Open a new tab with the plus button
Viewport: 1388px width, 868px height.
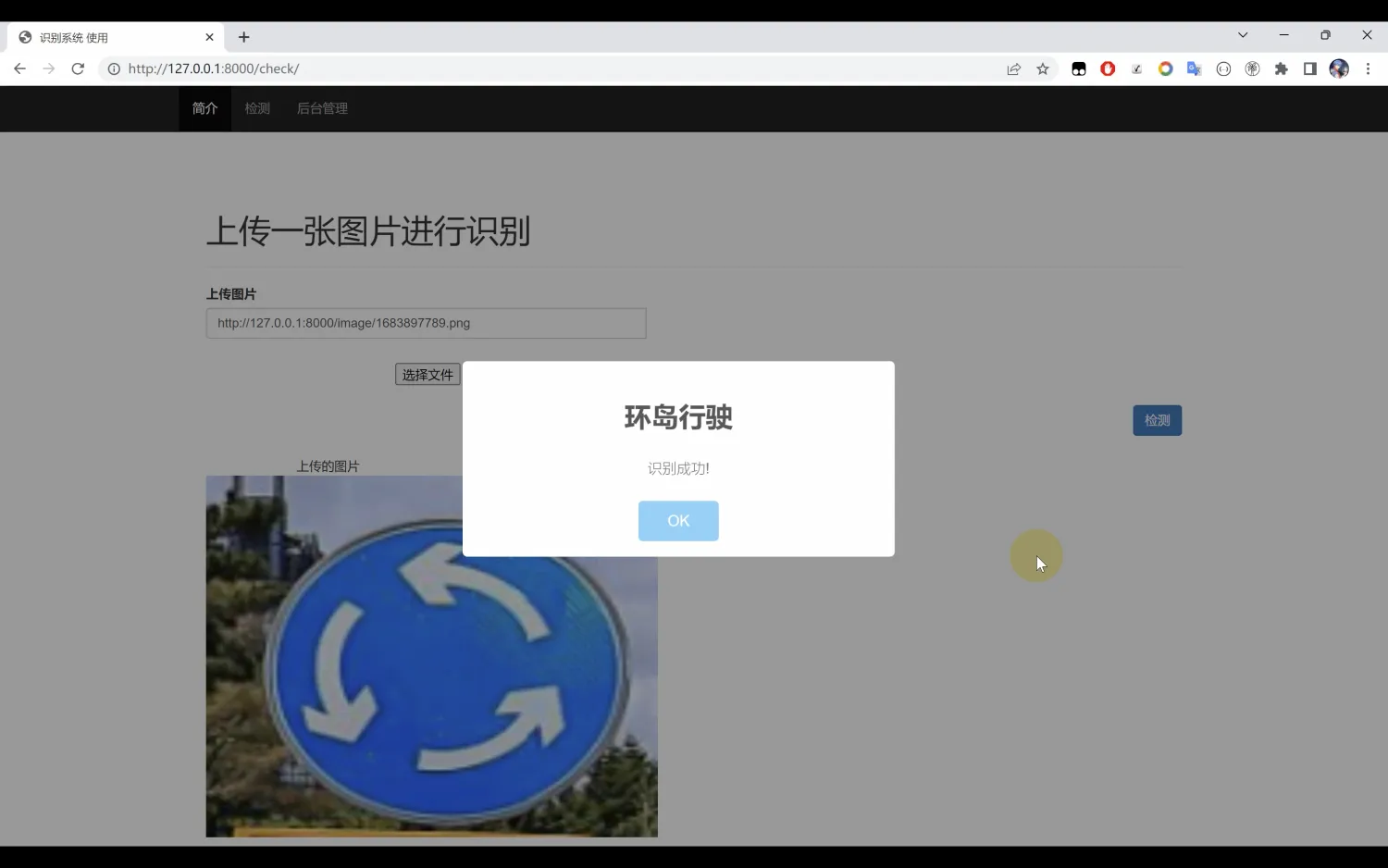click(243, 37)
